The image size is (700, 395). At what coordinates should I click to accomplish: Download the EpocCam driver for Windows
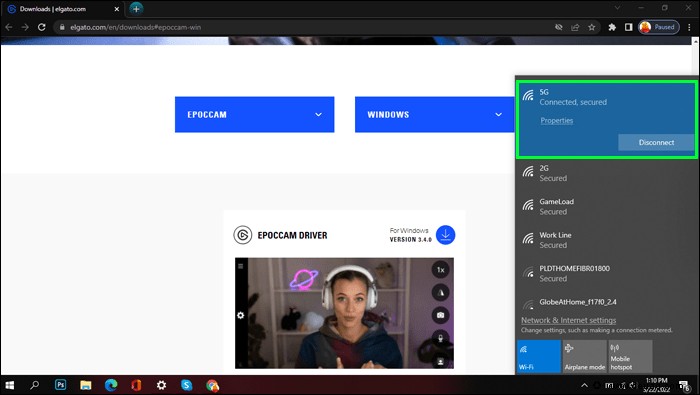[x=445, y=235]
